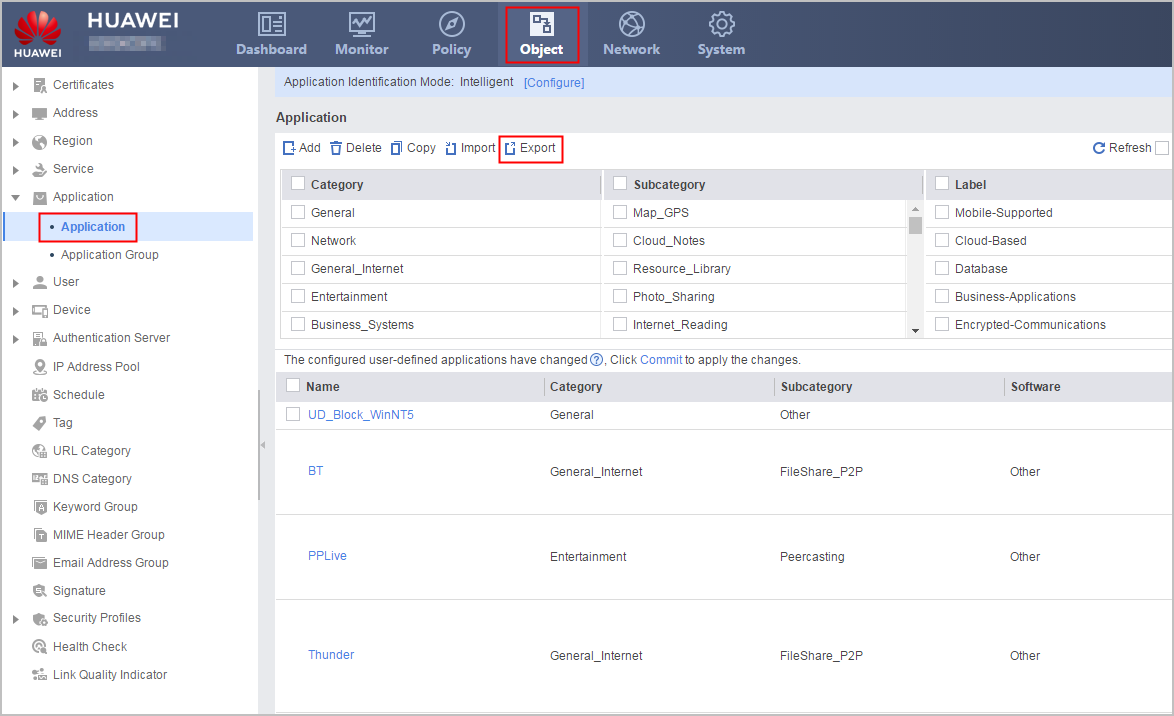This screenshot has width=1174, height=716.
Task: Open URL Category in sidebar
Action: coord(91,451)
